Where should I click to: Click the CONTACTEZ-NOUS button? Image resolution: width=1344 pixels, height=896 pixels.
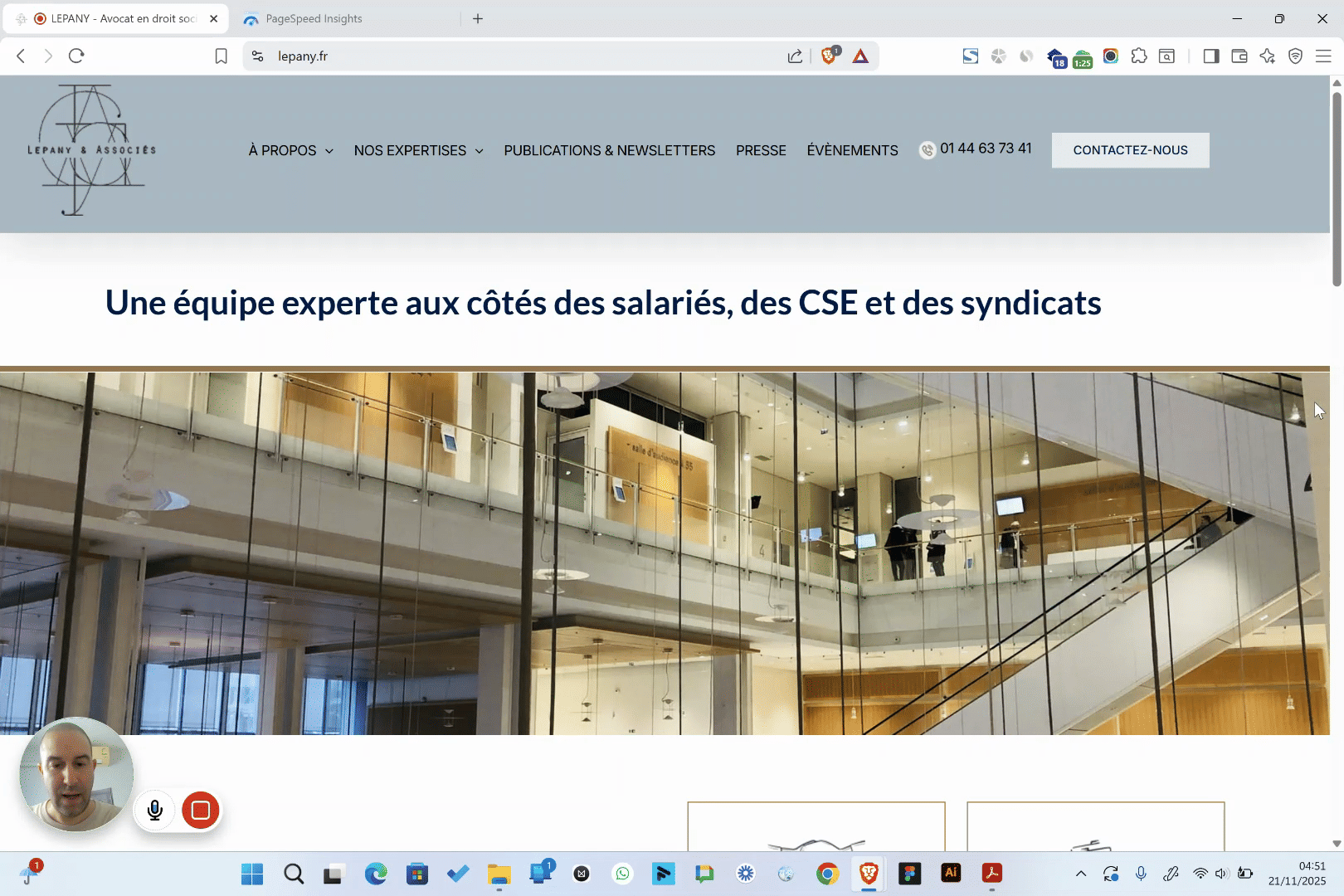coord(1130,150)
